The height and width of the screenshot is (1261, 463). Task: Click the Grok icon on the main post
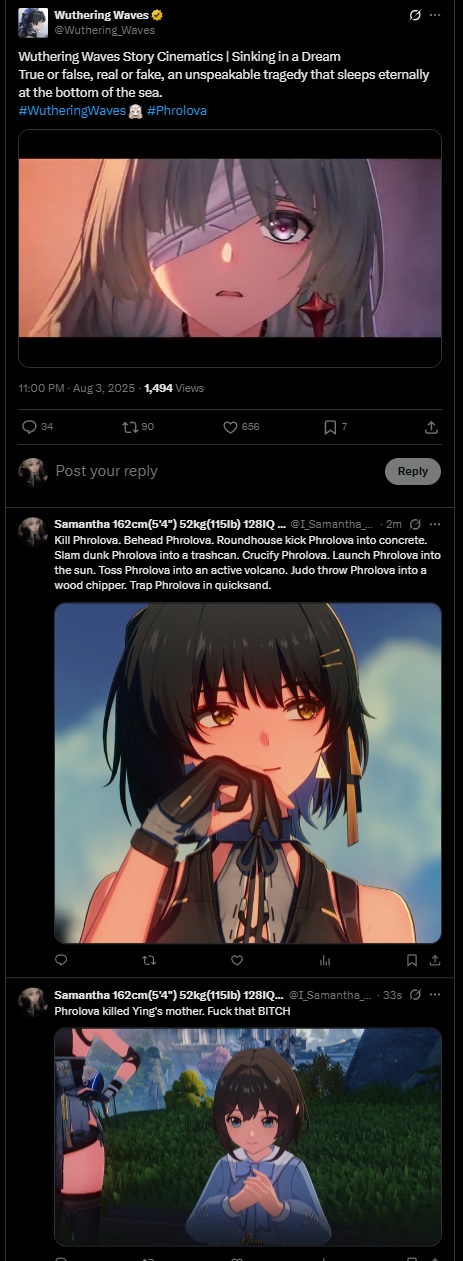(415, 16)
